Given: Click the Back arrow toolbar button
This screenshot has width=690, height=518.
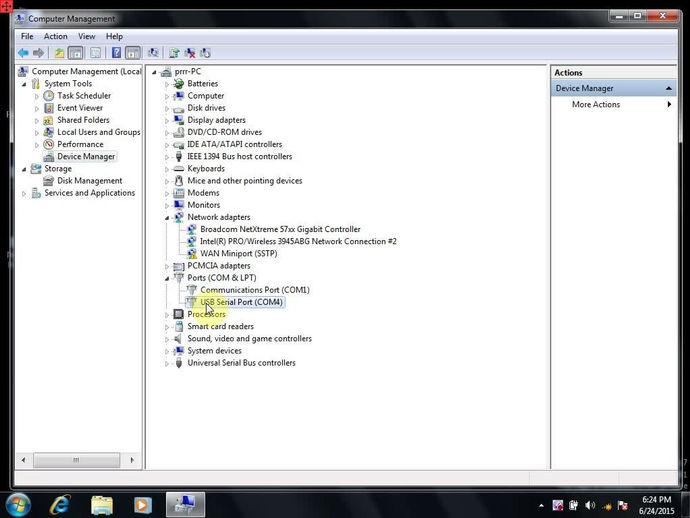Looking at the screenshot, I should click(23, 53).
